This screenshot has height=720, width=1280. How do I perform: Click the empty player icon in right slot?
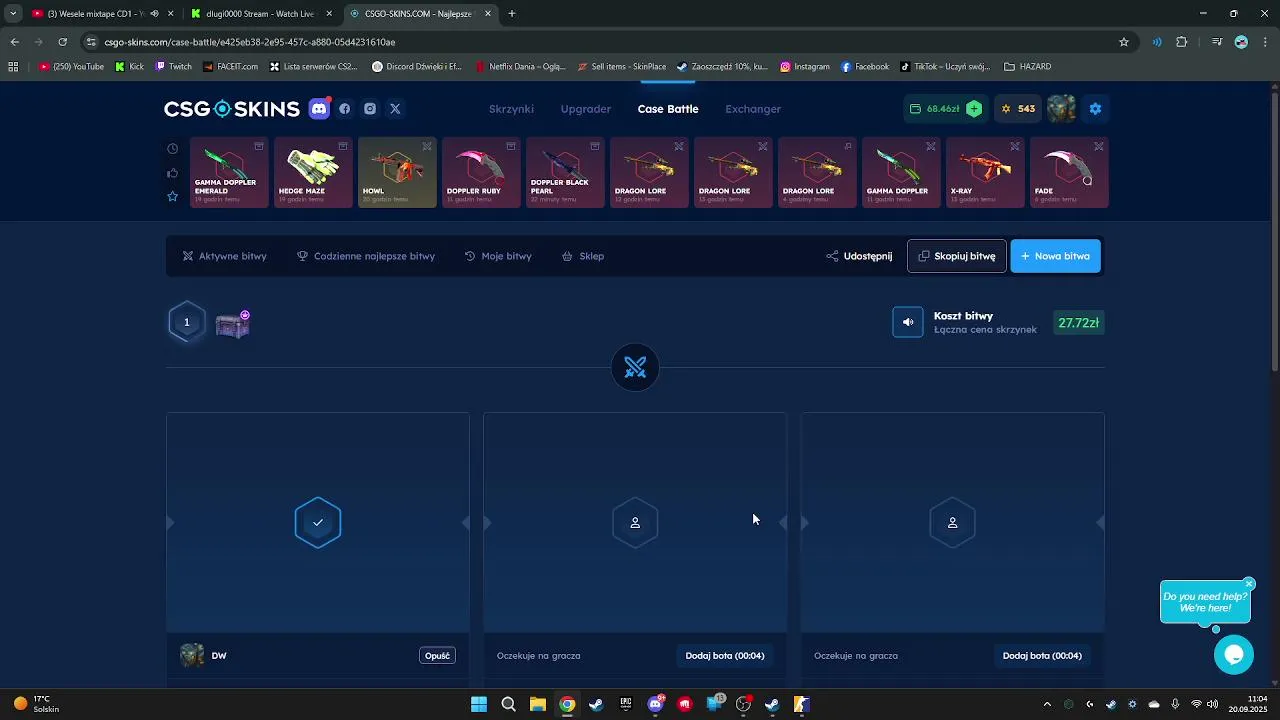(952, 523)
